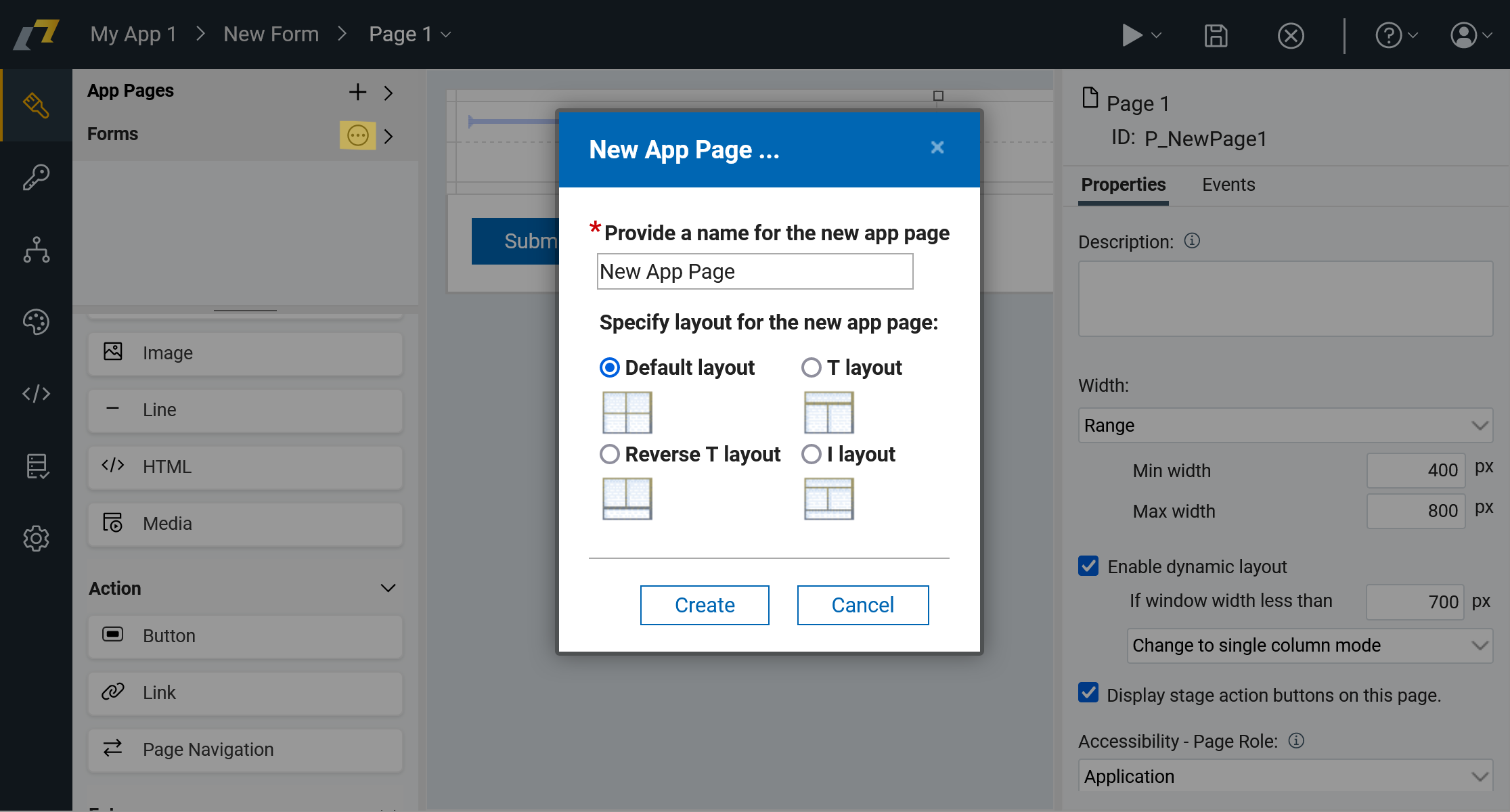Open the Width Range dropdown
This screenshot has height=812, width=1510.
point(1285,426)
